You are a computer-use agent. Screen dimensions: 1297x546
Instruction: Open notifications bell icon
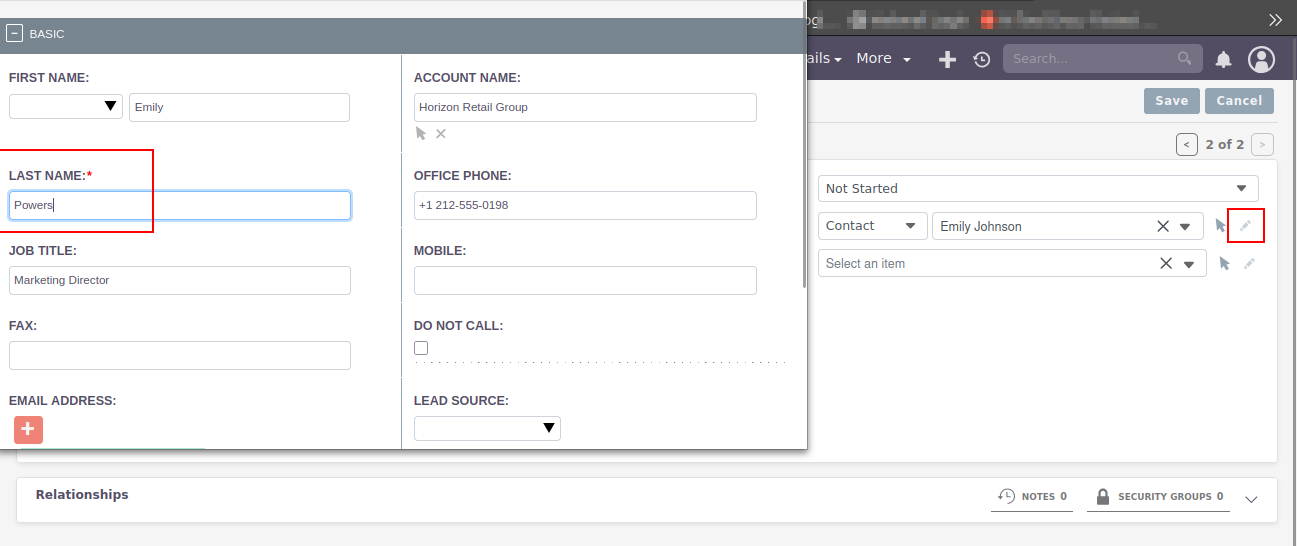[1223, 59]
